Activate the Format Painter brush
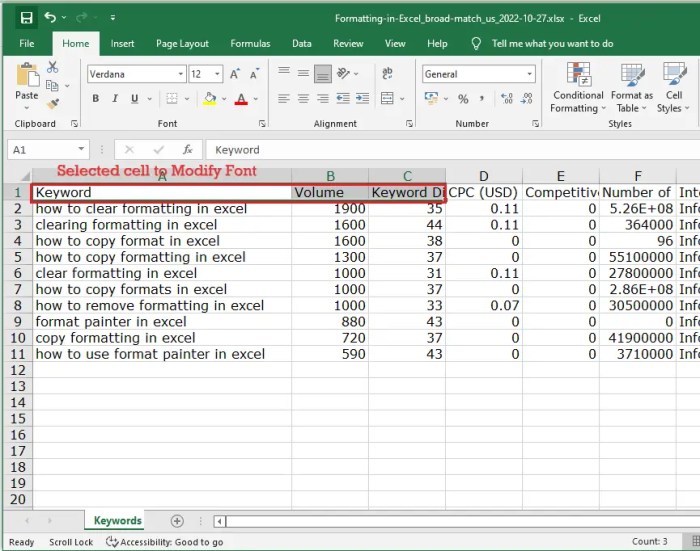Viewport: 700px width, 551px height. click(x=53, y=104)
